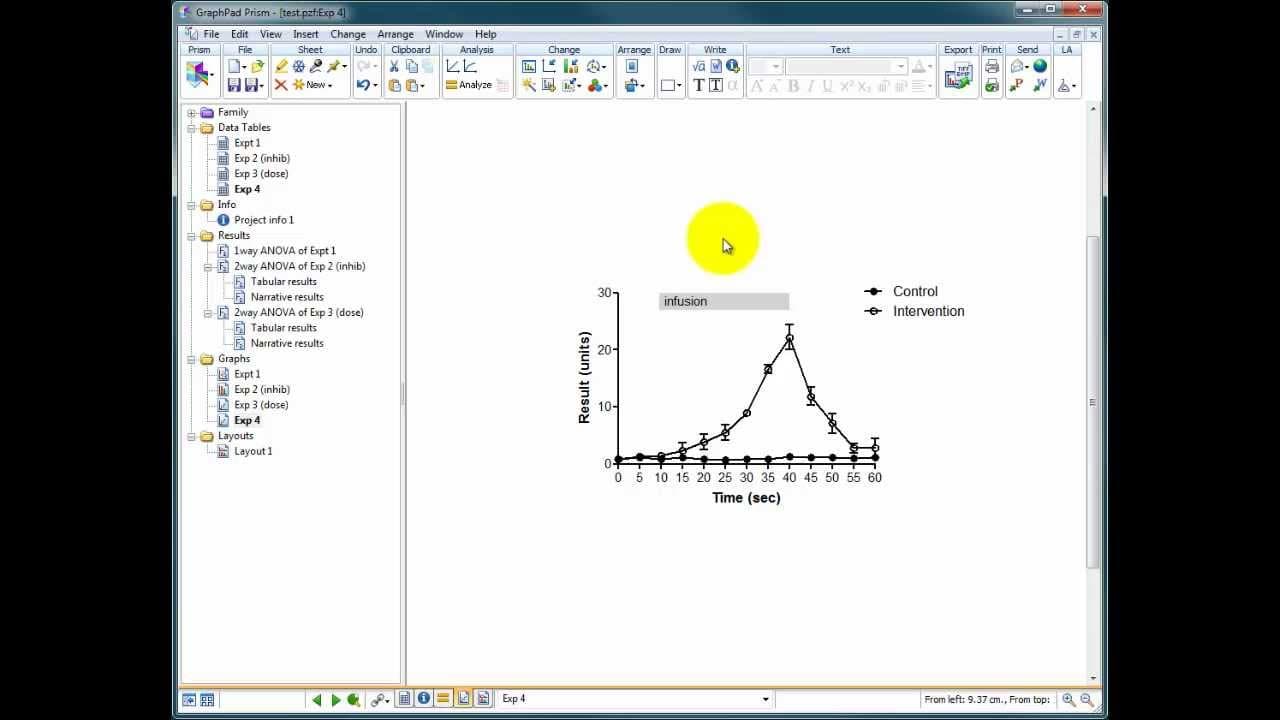Open a file with the folder icon
The height and width of the screenshot is (720, 1280).
(x=257, y=66)
